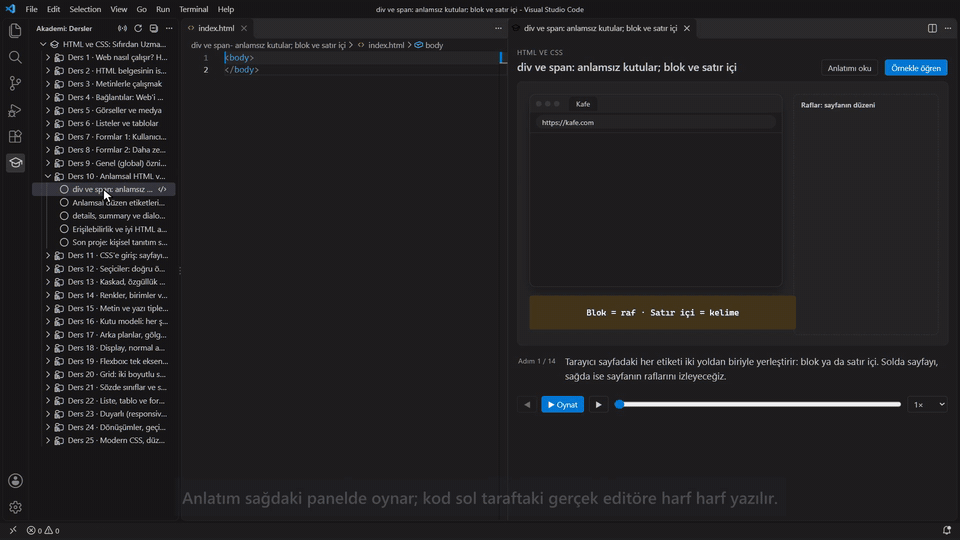Open Run and Debug view icon

tap(15, 110)
